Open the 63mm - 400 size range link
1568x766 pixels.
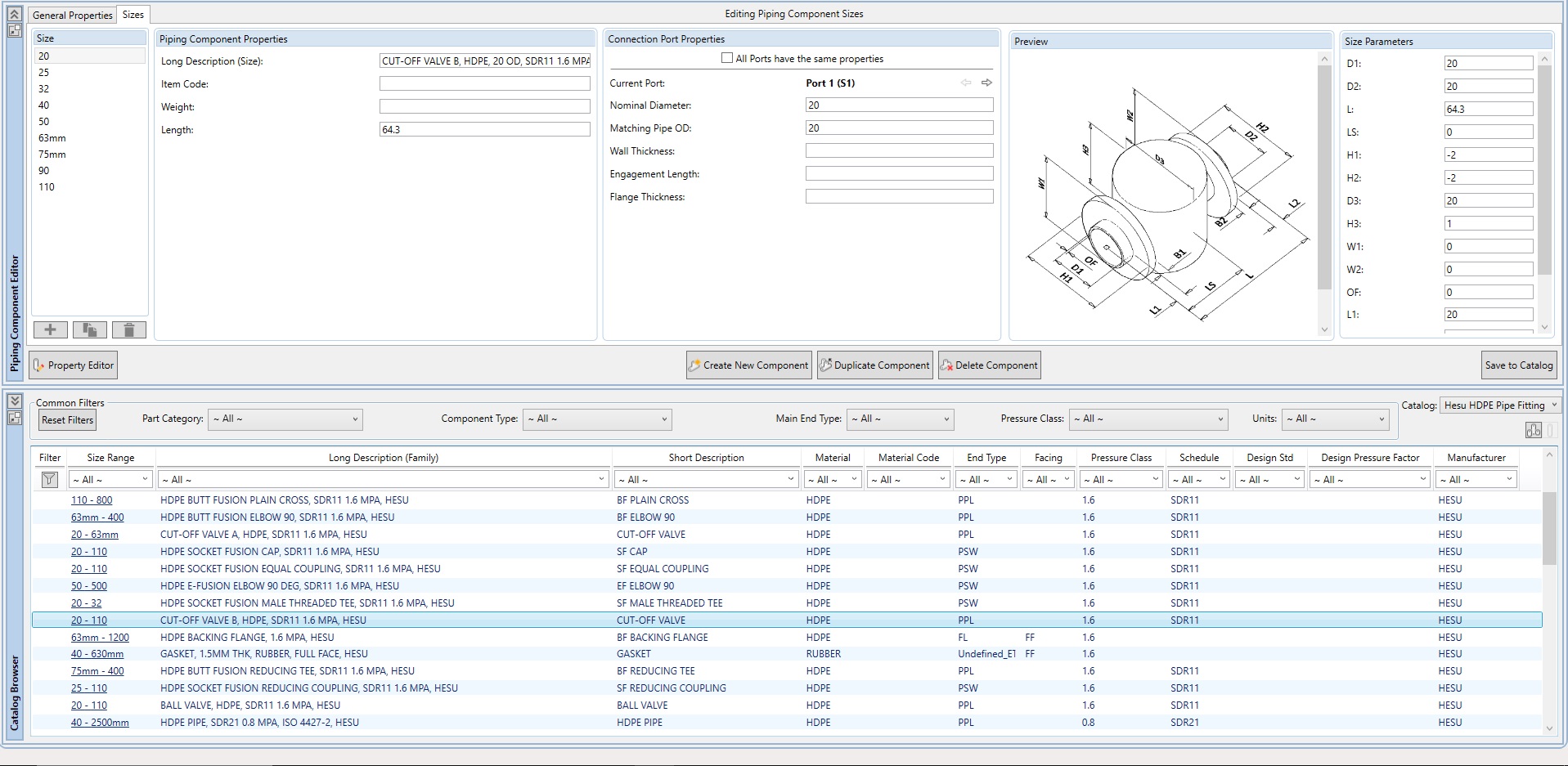click(97, 517)
